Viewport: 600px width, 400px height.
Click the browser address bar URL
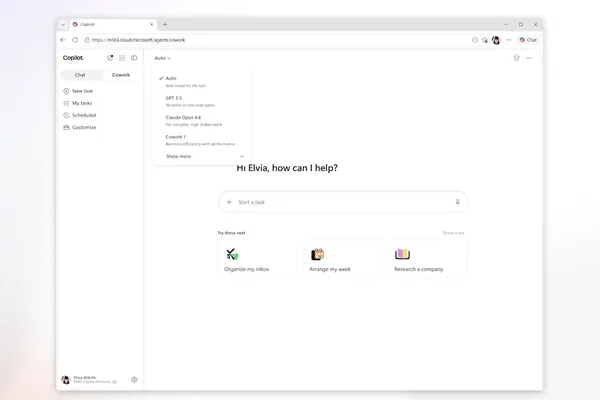coord(139,40)
